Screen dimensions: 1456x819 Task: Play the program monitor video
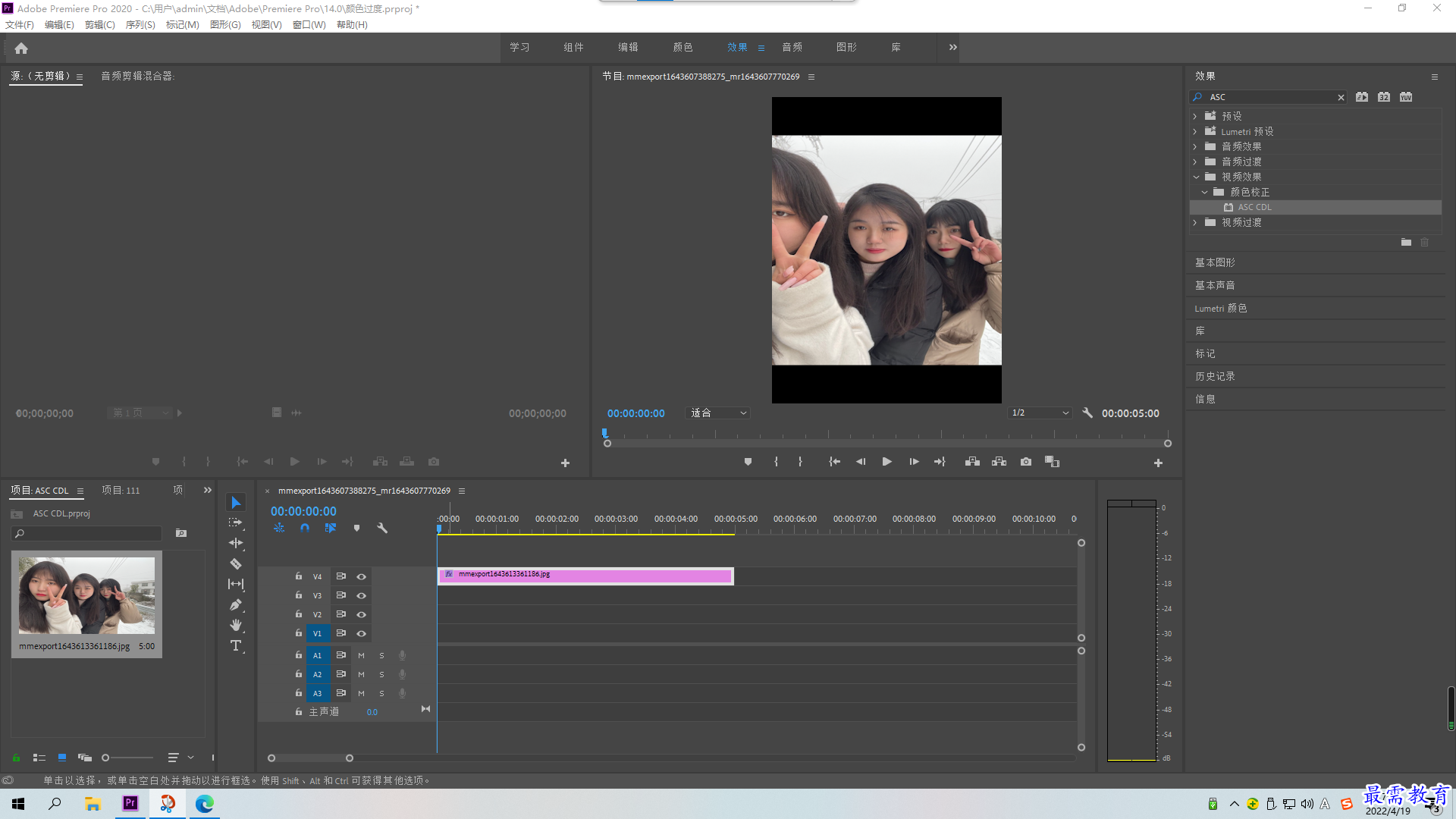pos(886,461)
